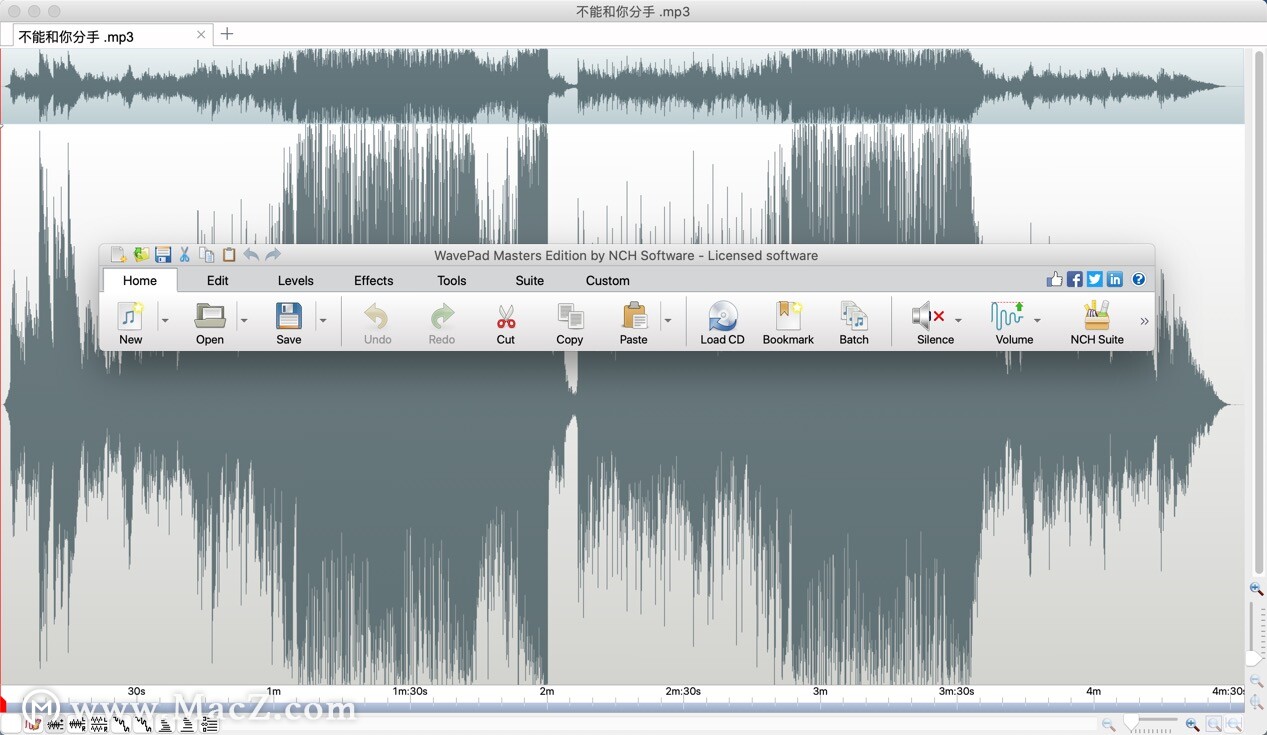Click the vertical zoom slider handle
Image resolution: width=1267 pixels, height=735 pixels.
pyautogui.click(x=1254, y=658)
